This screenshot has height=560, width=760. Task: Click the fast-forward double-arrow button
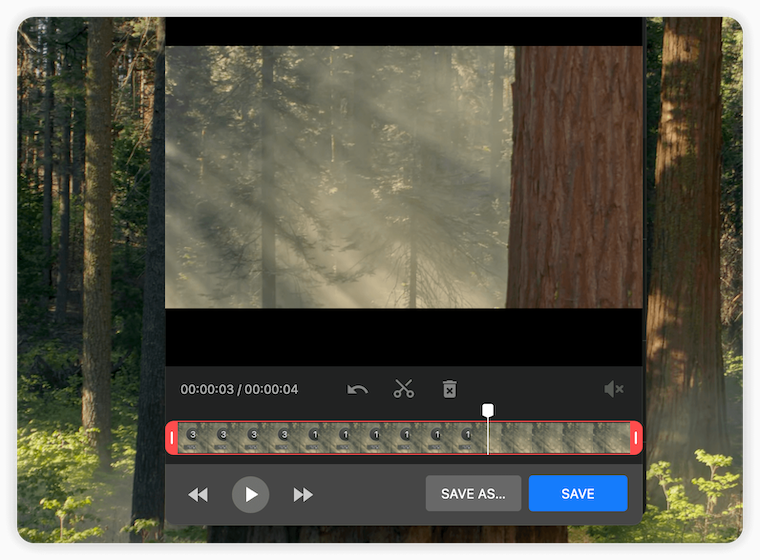click(x=303, y=494)
